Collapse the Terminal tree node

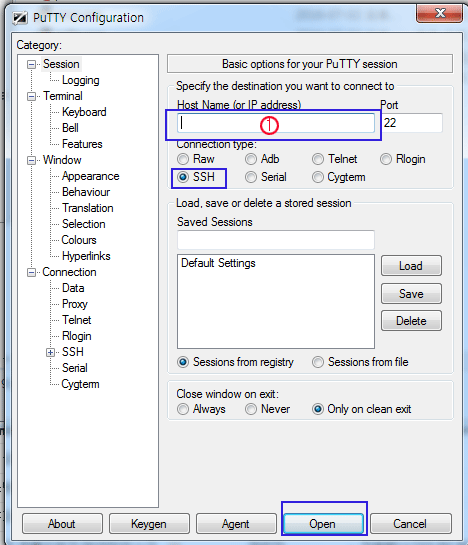click(31, 96)
